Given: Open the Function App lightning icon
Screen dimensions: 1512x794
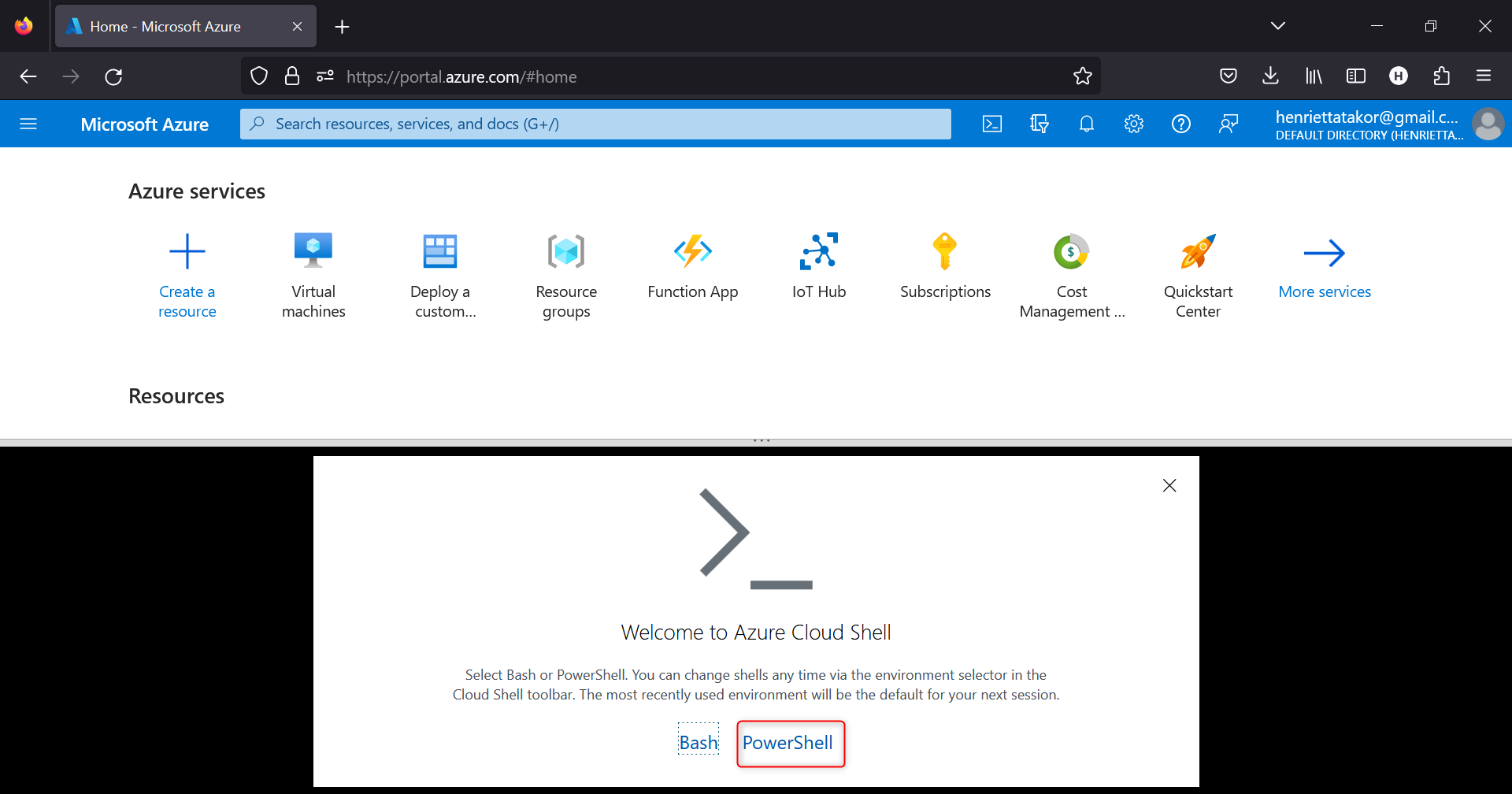Looking at the screenshot, I should tap(693, 251).
